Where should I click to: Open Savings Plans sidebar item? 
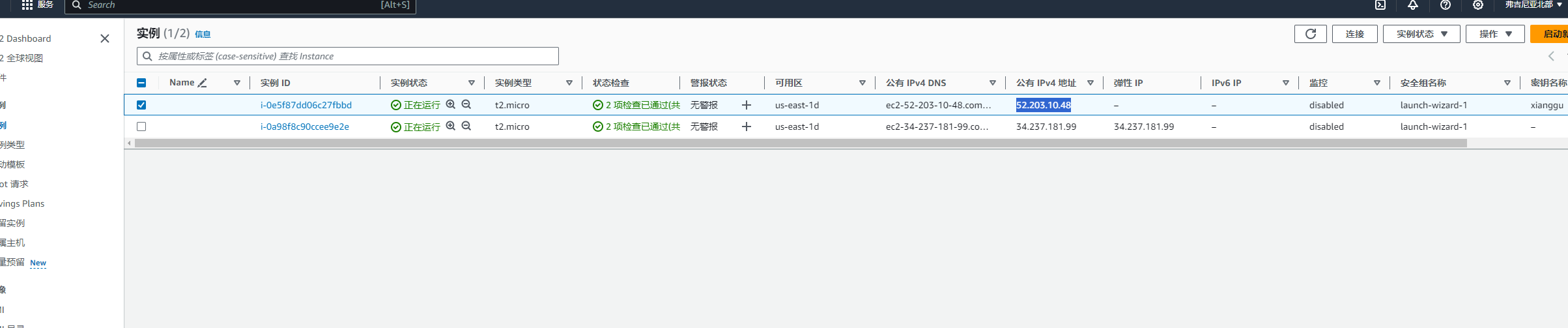(22, 203)
